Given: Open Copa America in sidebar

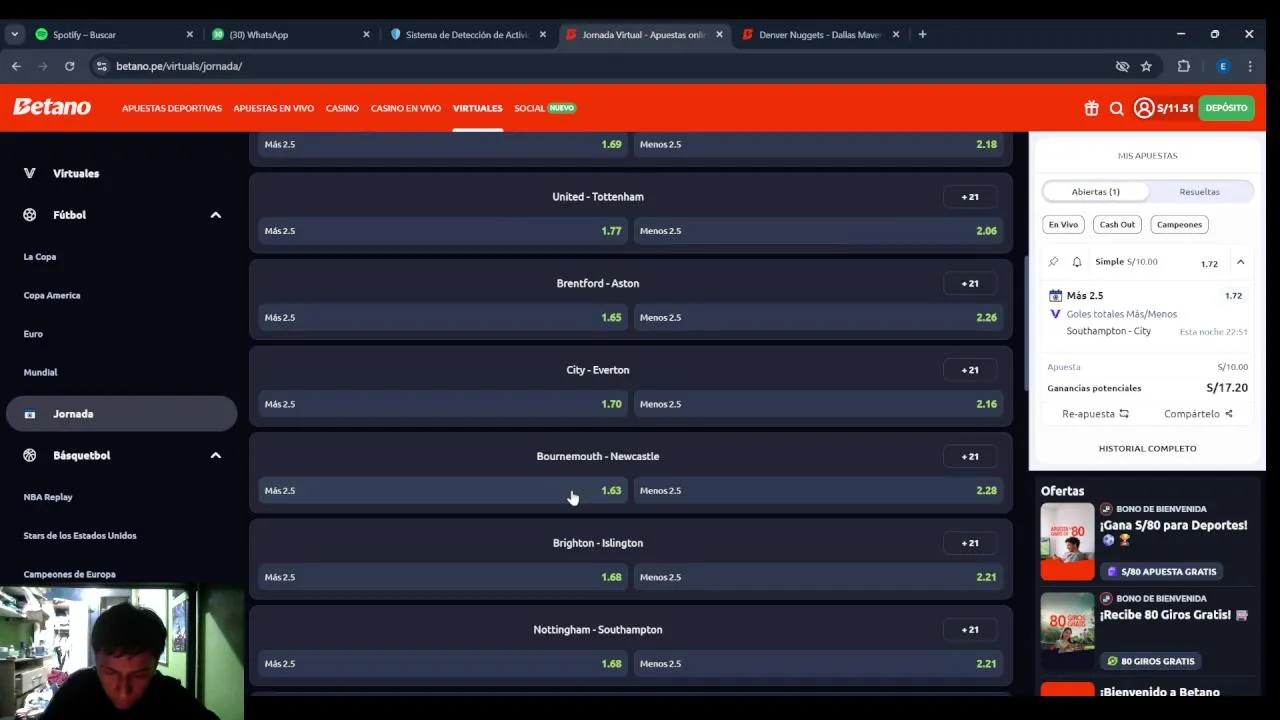Looking at the screenshot, I should 52,295.
